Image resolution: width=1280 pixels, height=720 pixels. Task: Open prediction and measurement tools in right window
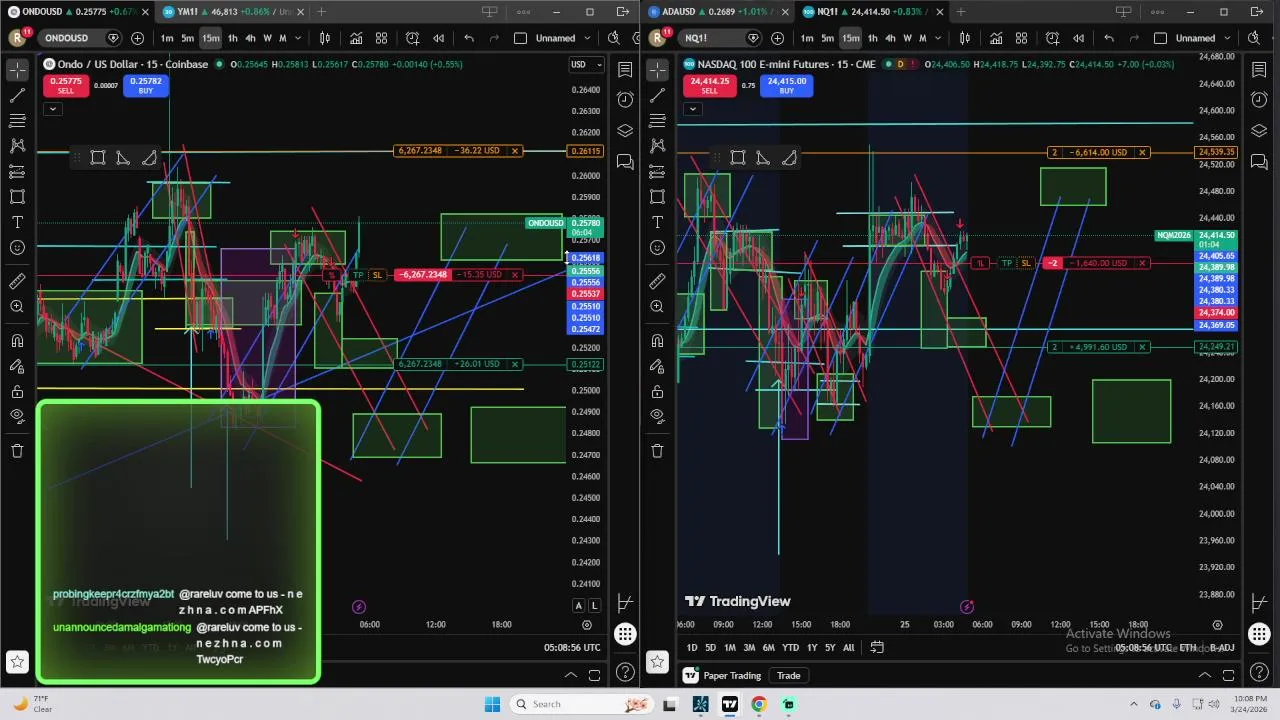[x=657, y=171]
